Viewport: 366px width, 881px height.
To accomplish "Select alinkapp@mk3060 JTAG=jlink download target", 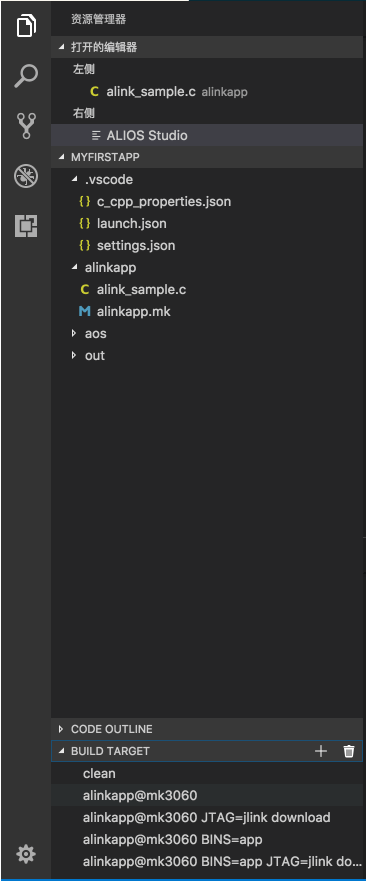I will [x=207, y=817].
